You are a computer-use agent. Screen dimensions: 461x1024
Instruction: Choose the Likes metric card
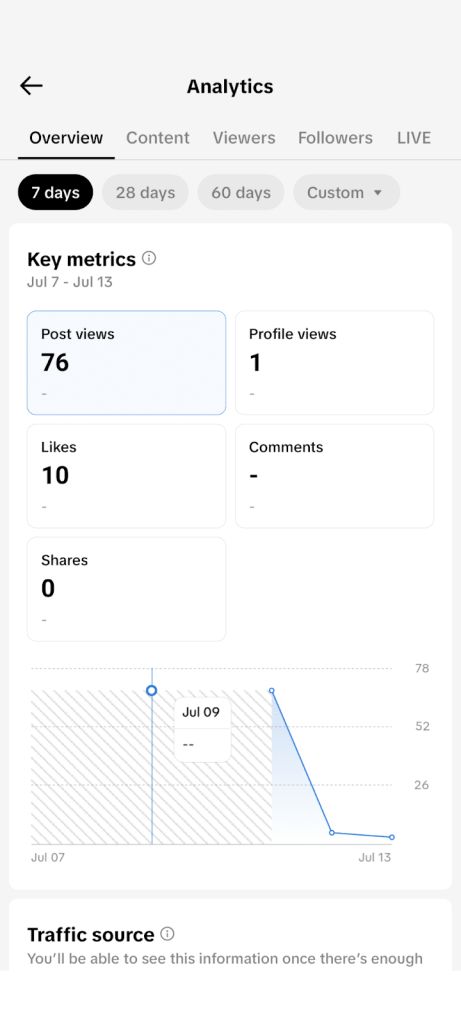pos(127,476)
